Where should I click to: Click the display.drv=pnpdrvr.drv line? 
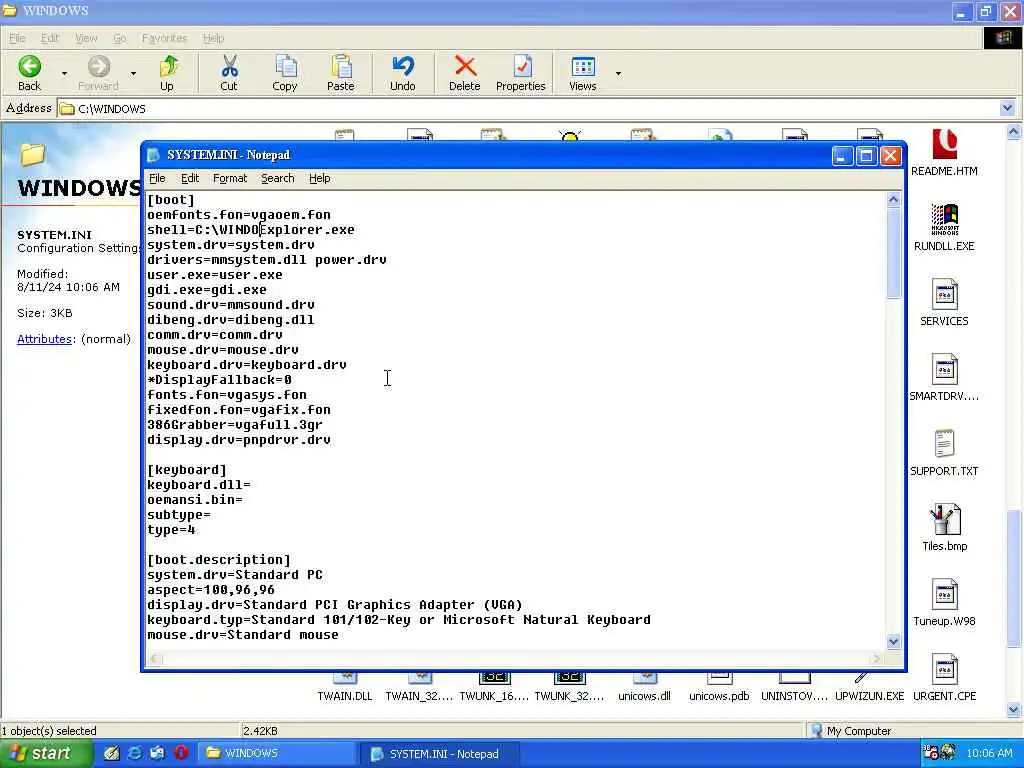(x=239, y=440)
